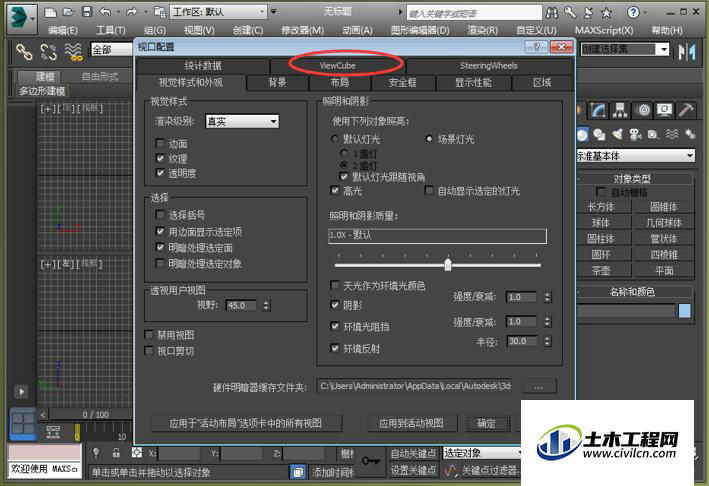Click the 茶壶 (Teapot) primitive button
This screenshot has height=486, width=709.
(601, 270)
